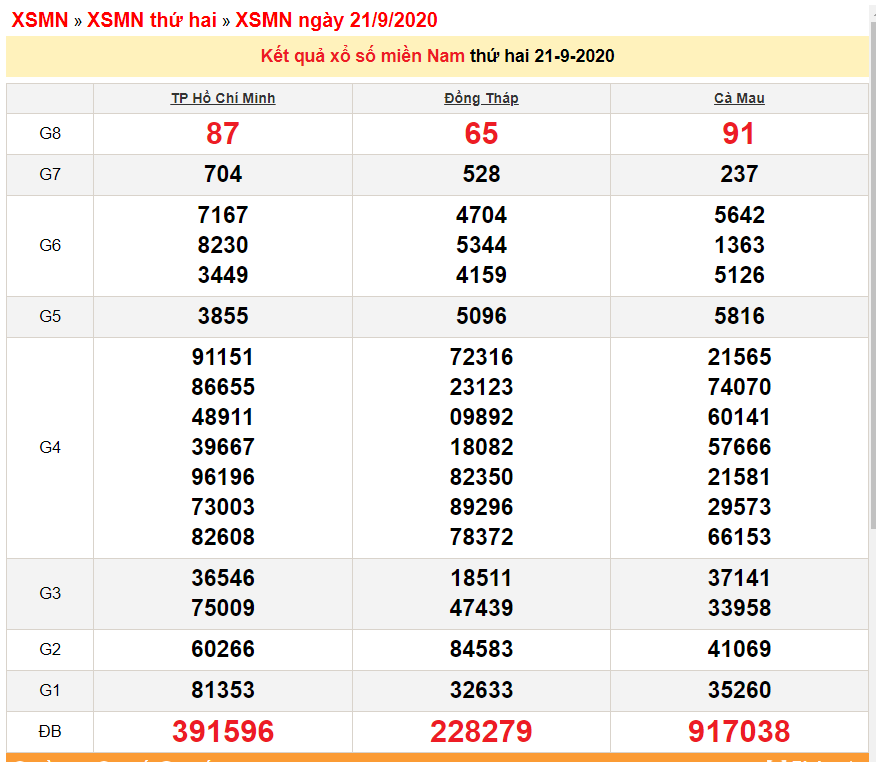Click the G4 prize row label
This screenshot has width=876, height=762.
coord(50,447)
